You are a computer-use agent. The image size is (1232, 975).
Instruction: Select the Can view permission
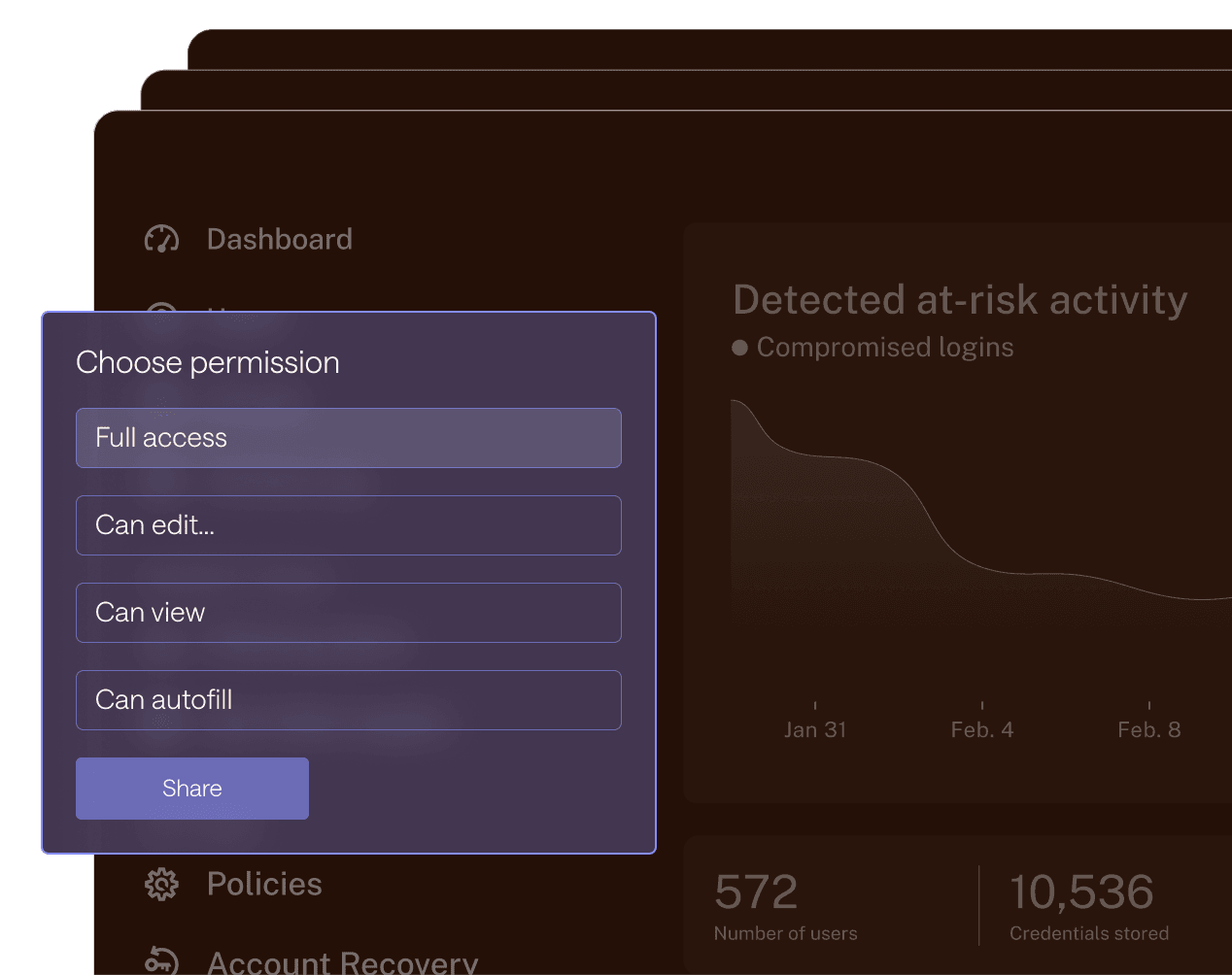[349, 613]
